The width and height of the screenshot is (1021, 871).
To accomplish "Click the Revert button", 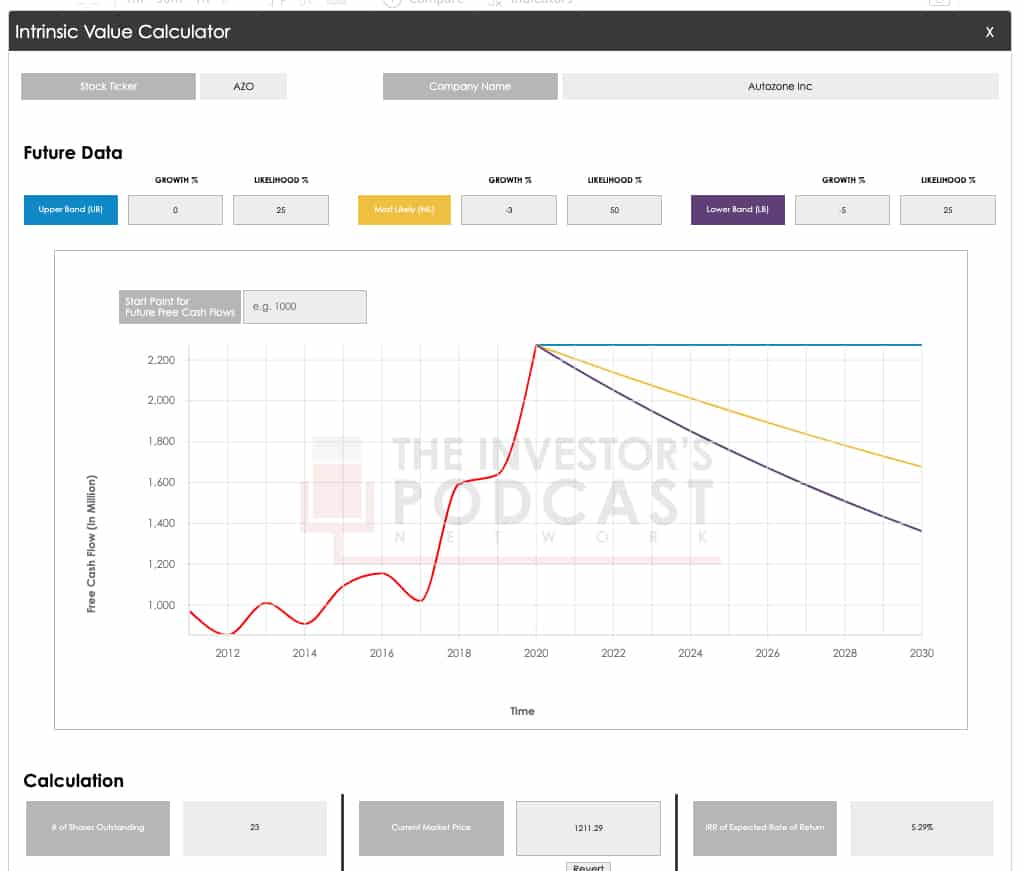I will click(589, 867).
